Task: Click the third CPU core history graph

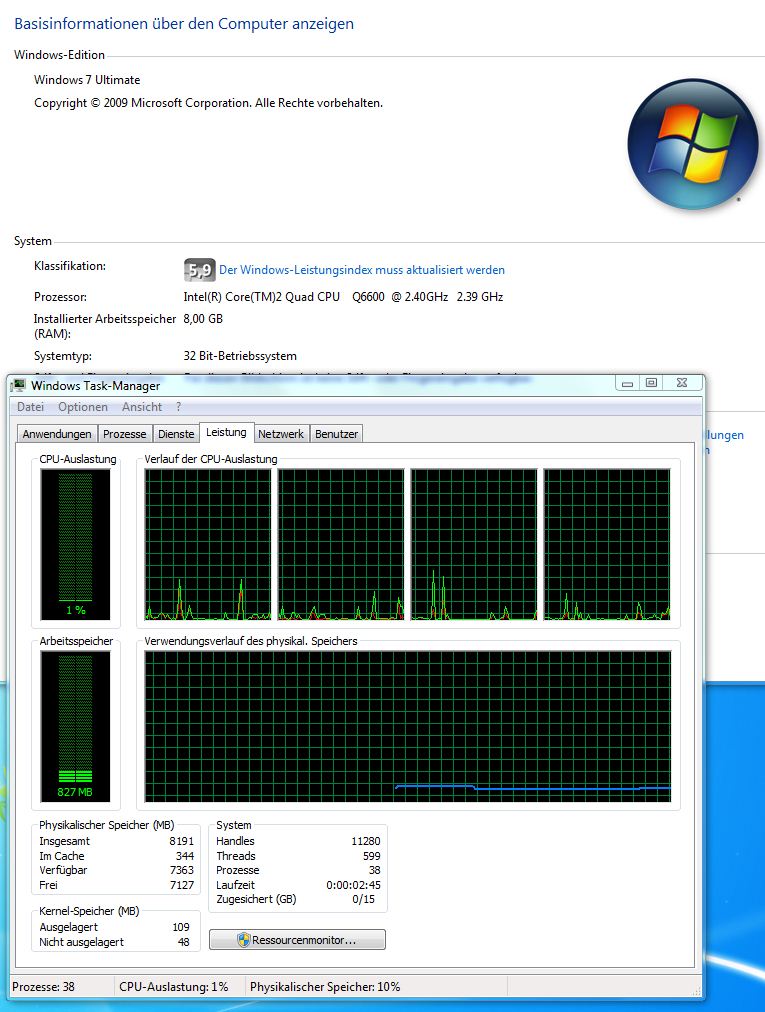Action: tap(474, 544)
